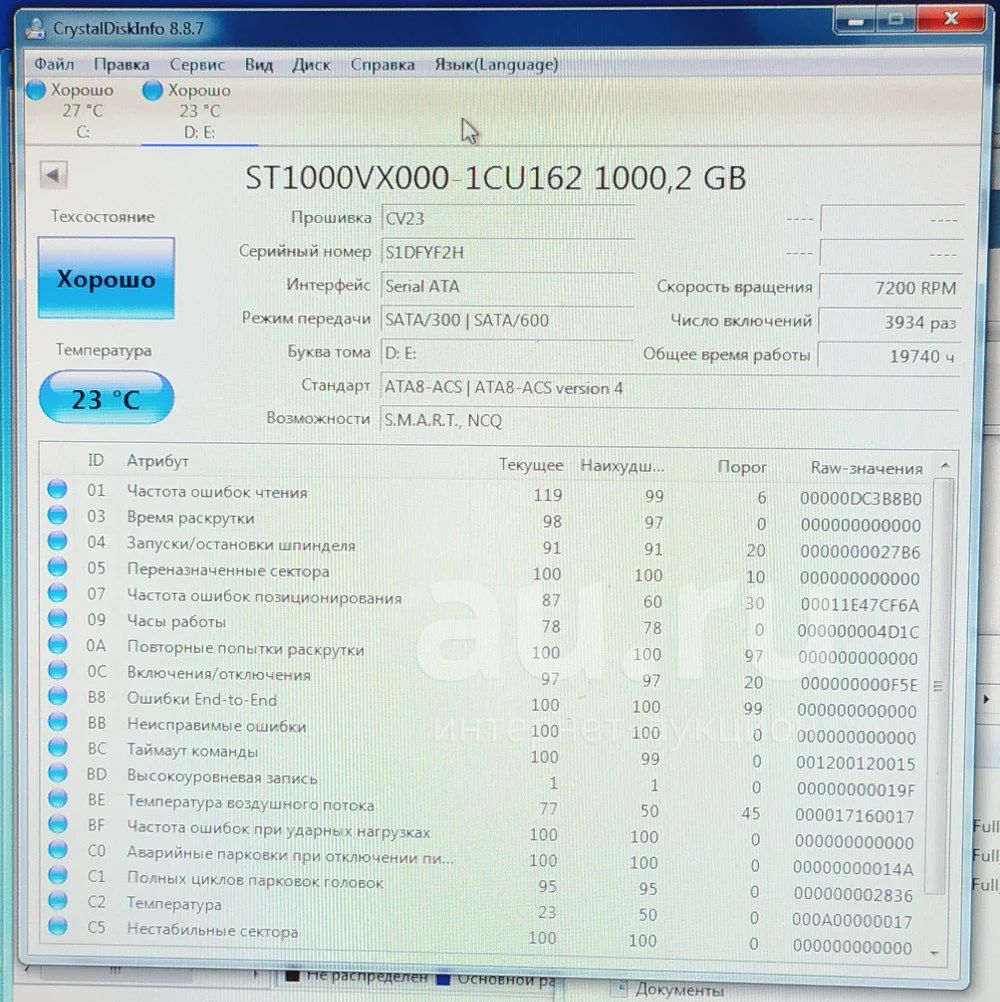1000x1002 pixels.
Task: Click status icon for attribute C0
Action: click(x=58, y=849)
